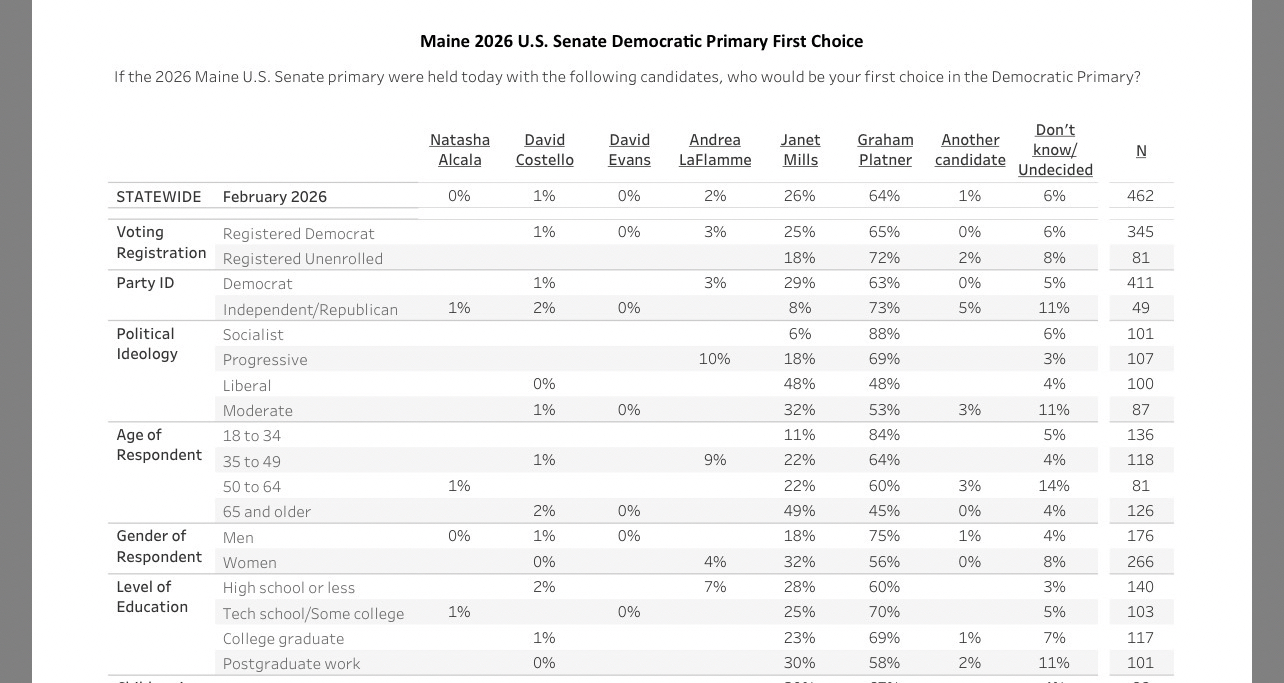The height and width of the screenshot is (683, 1284).
Task: Click the David Costello column header
Action: tap(544, 150)
